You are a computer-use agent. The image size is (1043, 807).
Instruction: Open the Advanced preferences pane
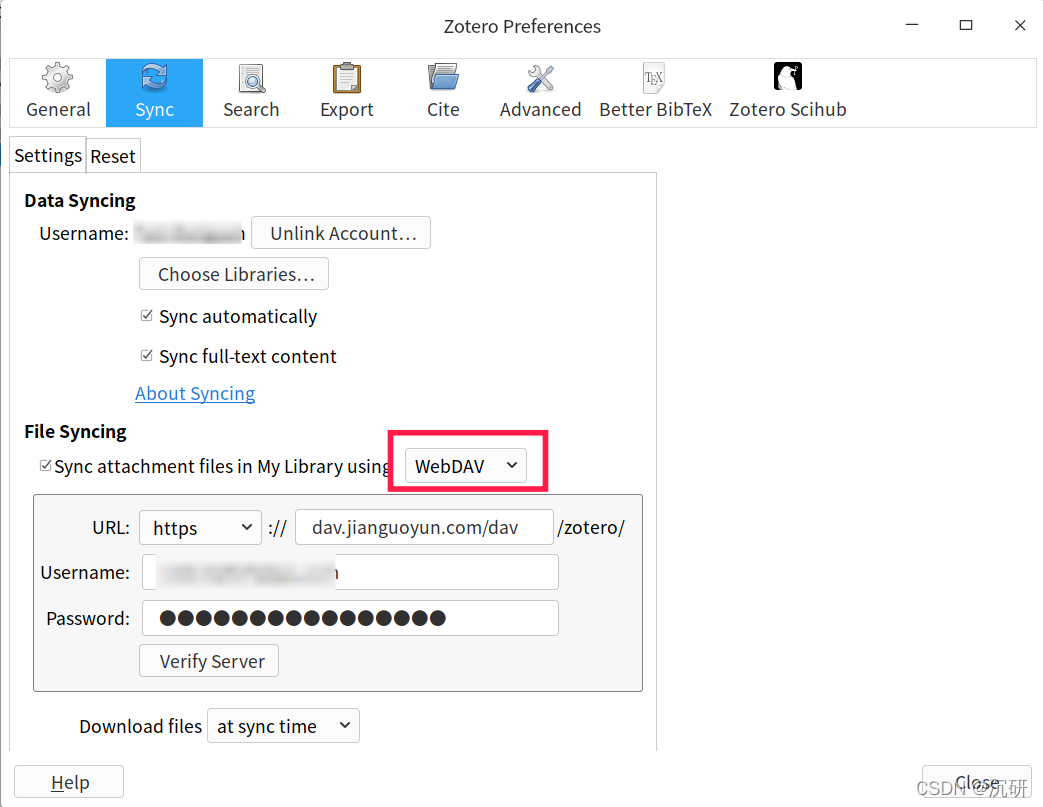coord(540,92)
